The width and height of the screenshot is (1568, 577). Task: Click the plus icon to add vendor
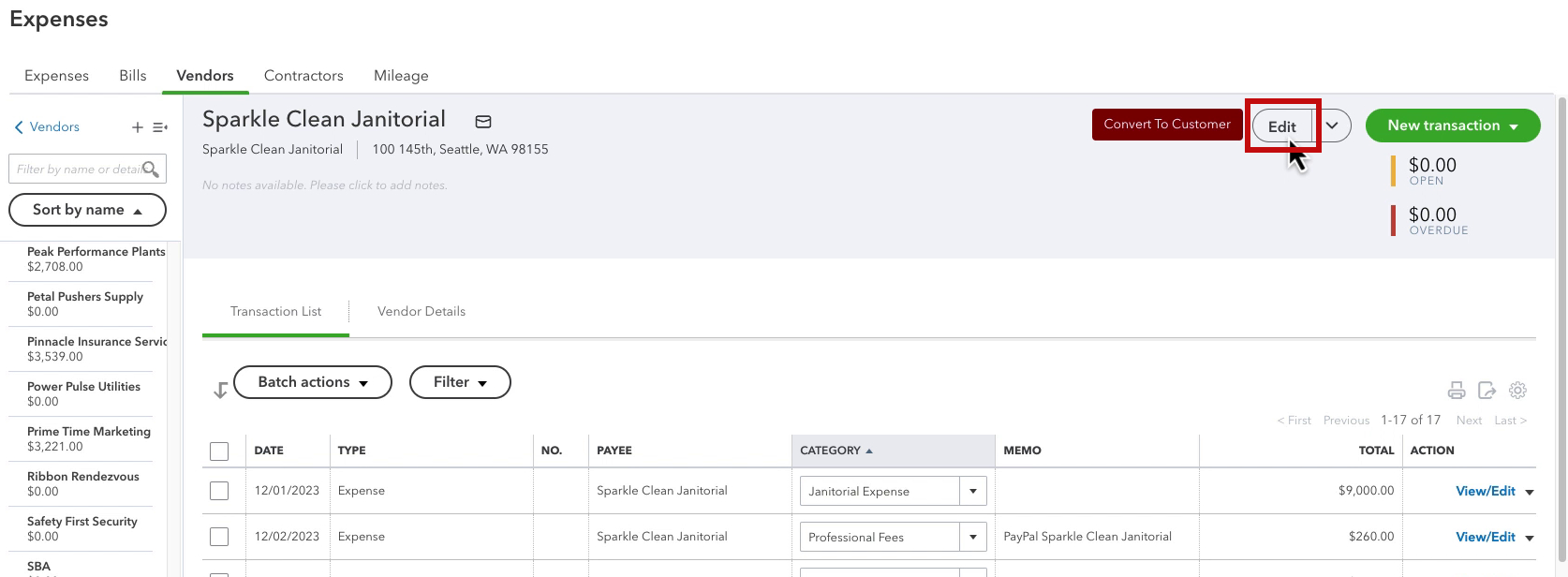coord(137,127)
